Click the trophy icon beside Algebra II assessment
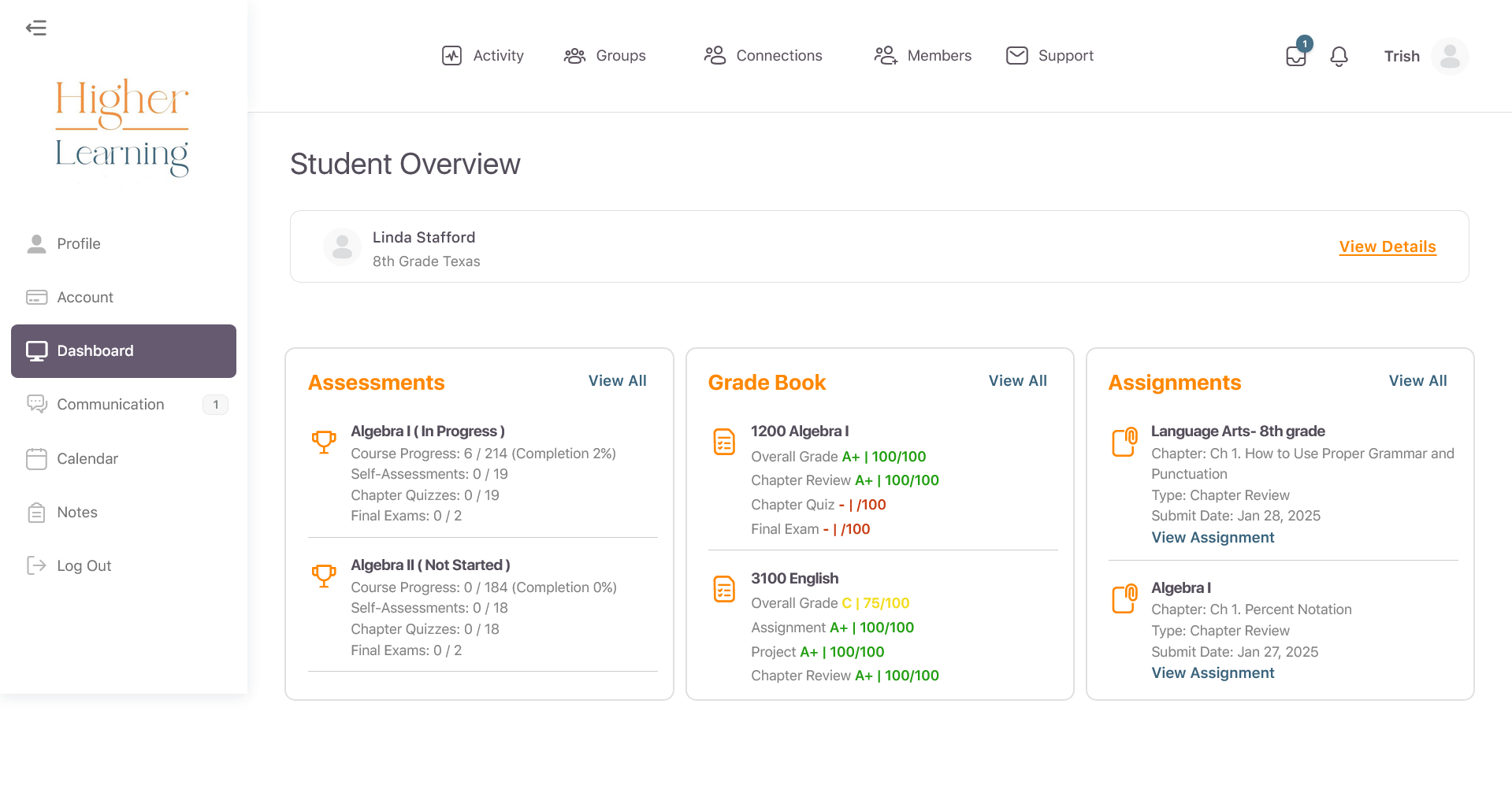This screenshot has width=1512, height=789. tap(324, 576)
